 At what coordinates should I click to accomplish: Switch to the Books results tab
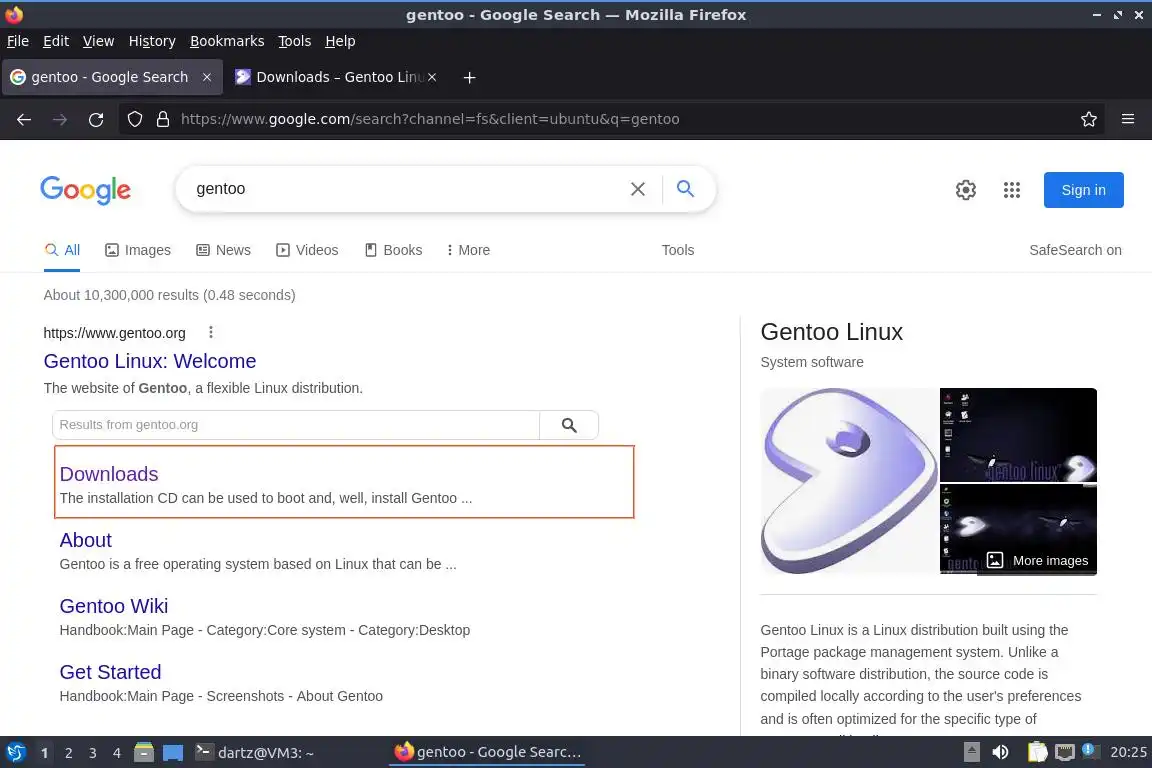[x=394, y=250]
